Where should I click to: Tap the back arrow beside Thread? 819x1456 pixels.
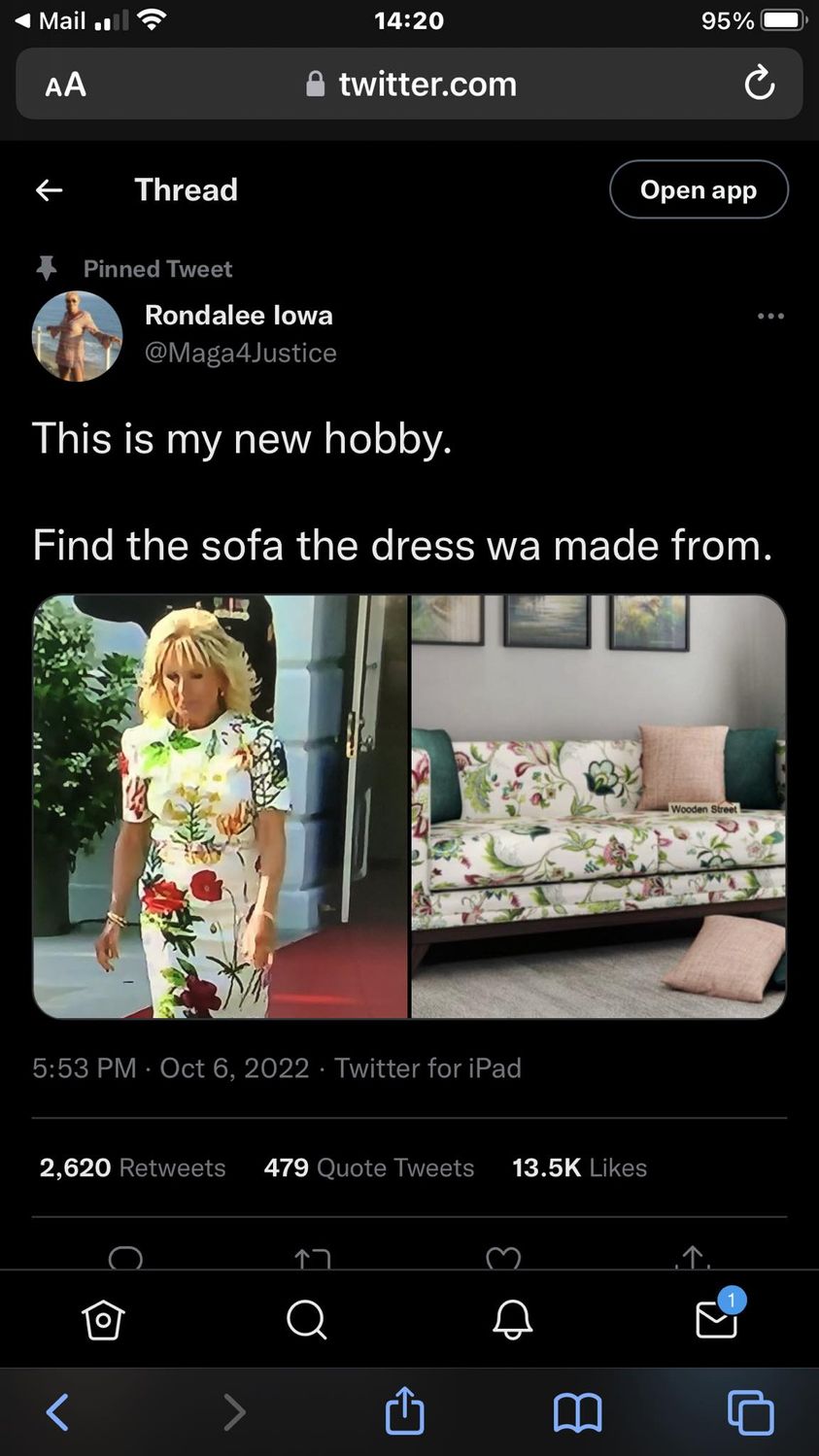tap(50, 190)
